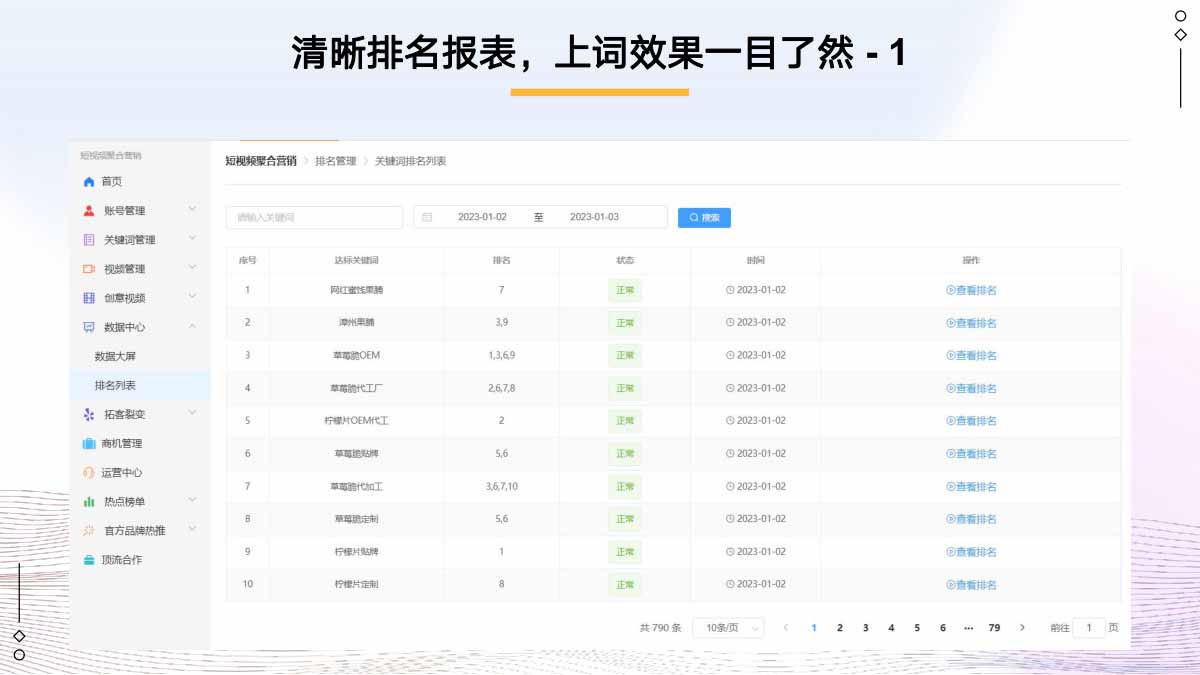Click the home icon beside 首页
The width and height of the screenshot is (1200, 675).
point(89,182)
